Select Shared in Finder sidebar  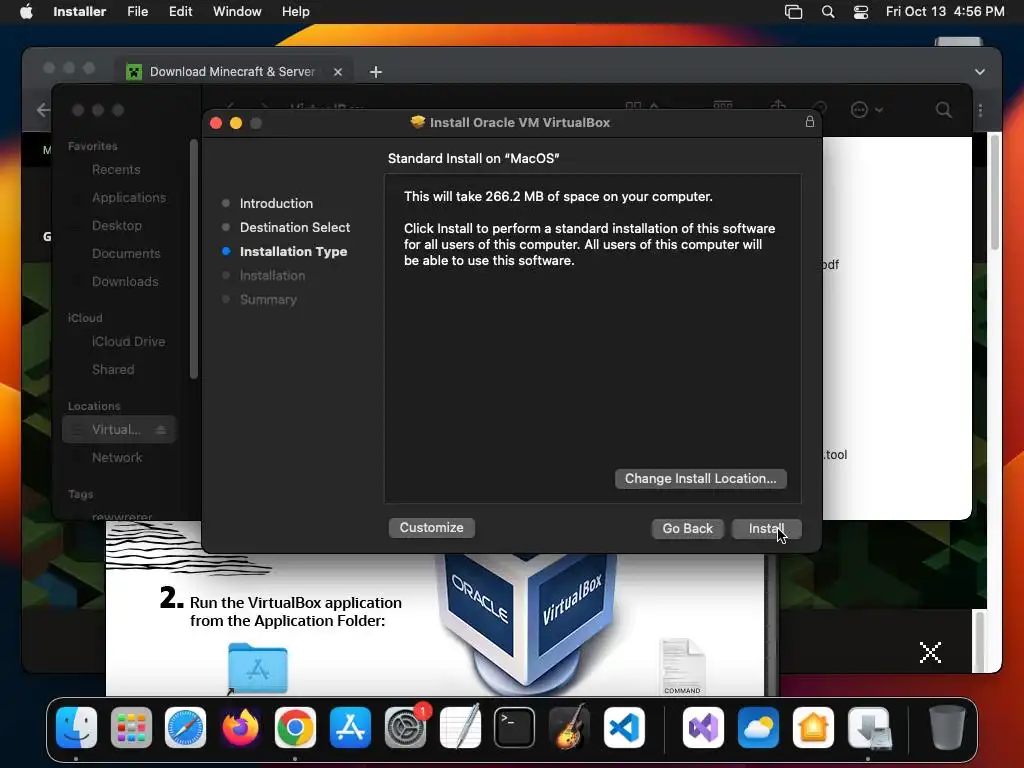point(112,370)
